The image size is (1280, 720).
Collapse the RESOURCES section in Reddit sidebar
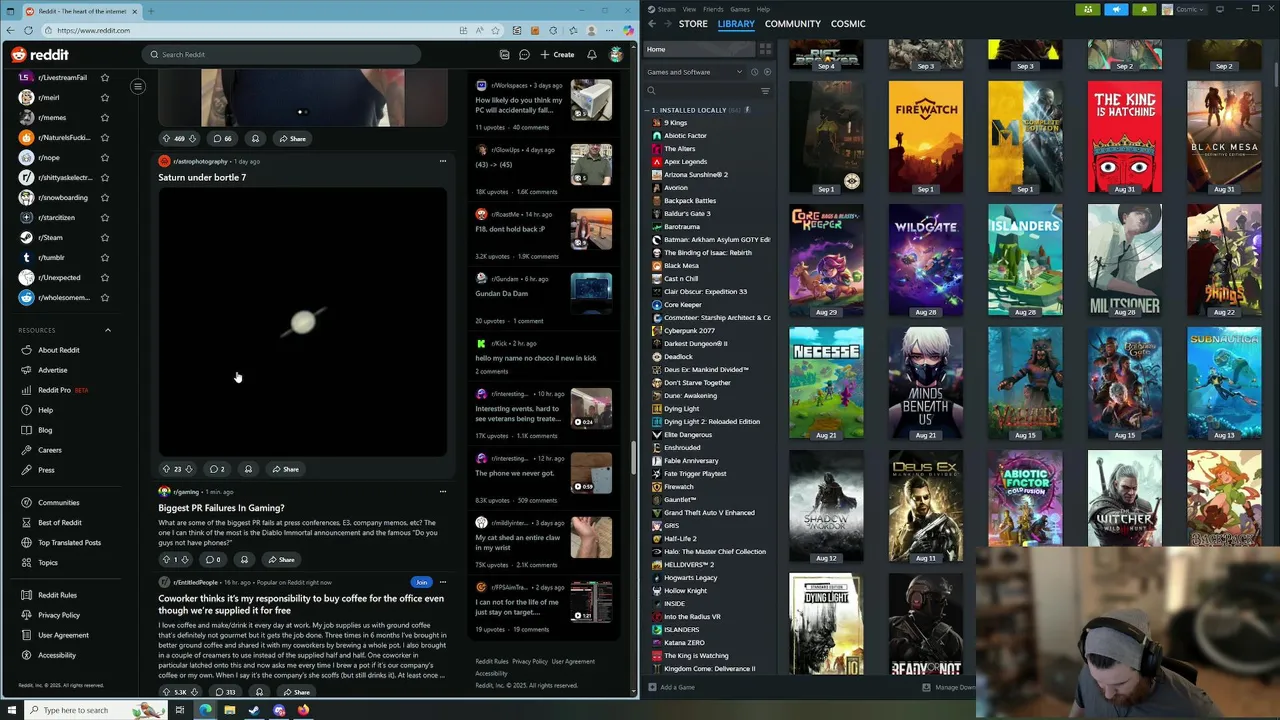point(108,330)
